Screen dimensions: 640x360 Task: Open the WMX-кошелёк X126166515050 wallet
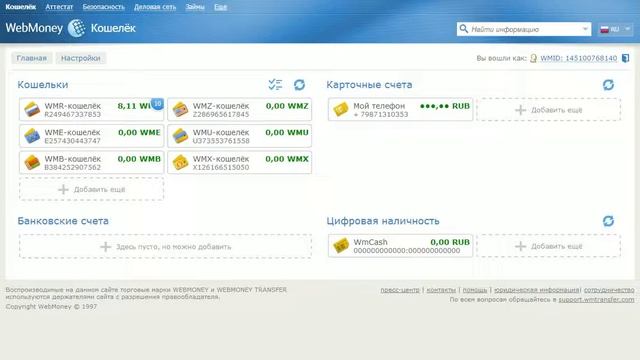click(x=240, y=162)
